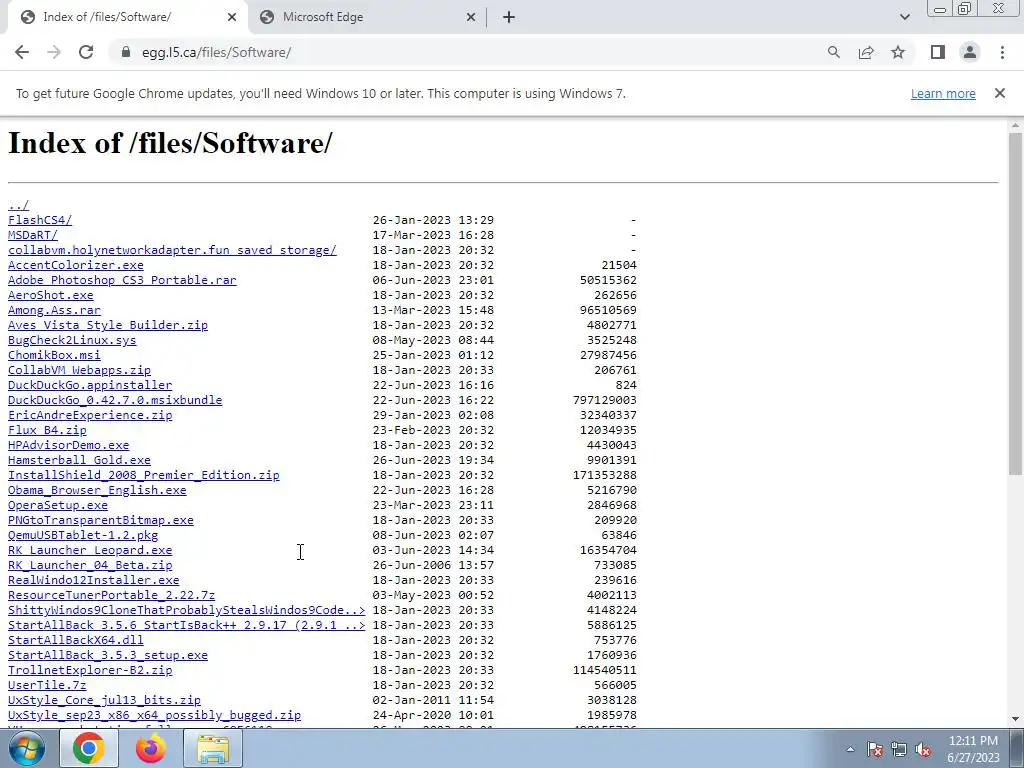The height and width of the screenshot is (768, 1024).
Task: Click the muted volume tray icon
Action: click(923, 750)
